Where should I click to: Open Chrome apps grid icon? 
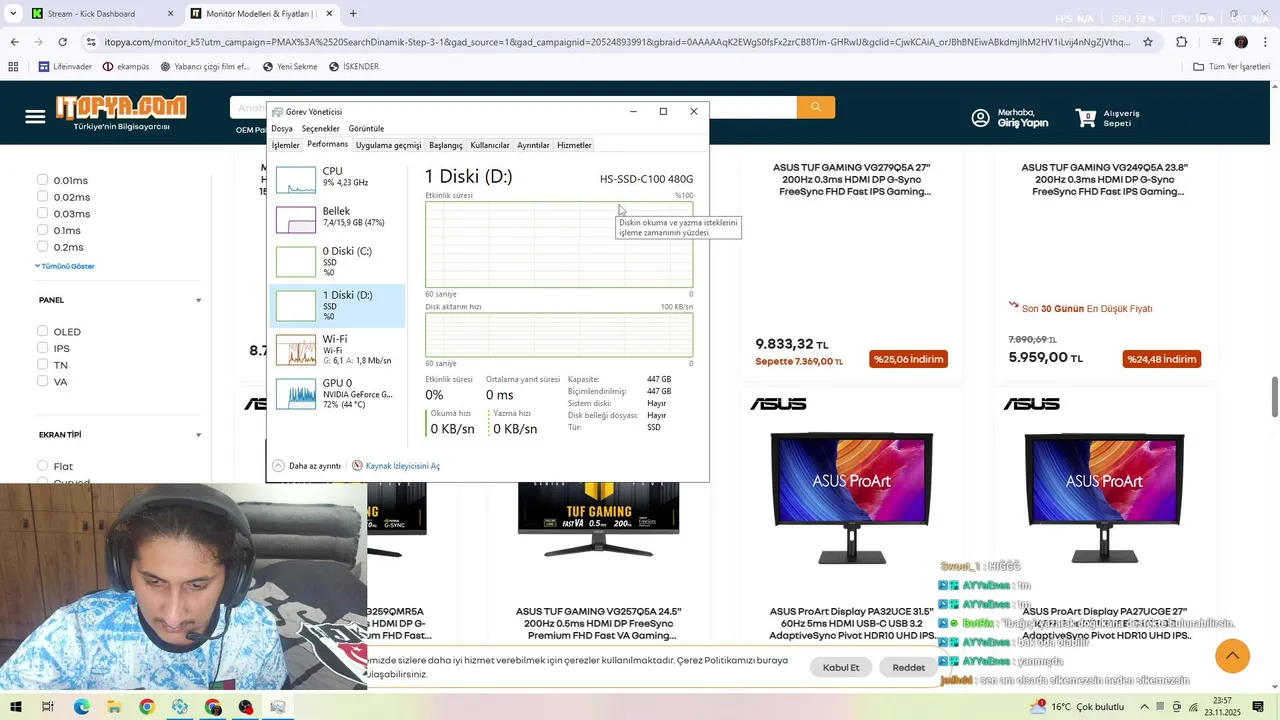[13, 67]
